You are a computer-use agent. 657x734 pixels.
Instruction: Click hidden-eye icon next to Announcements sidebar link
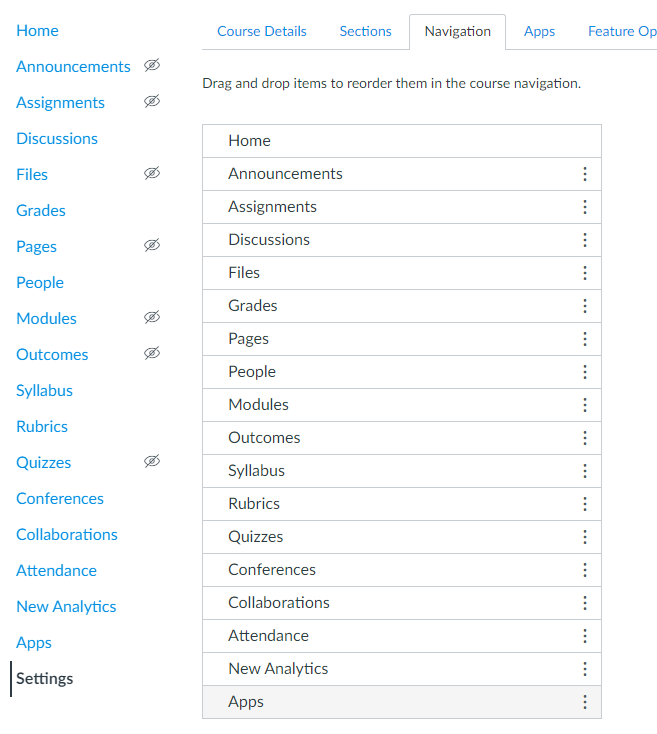151,66
